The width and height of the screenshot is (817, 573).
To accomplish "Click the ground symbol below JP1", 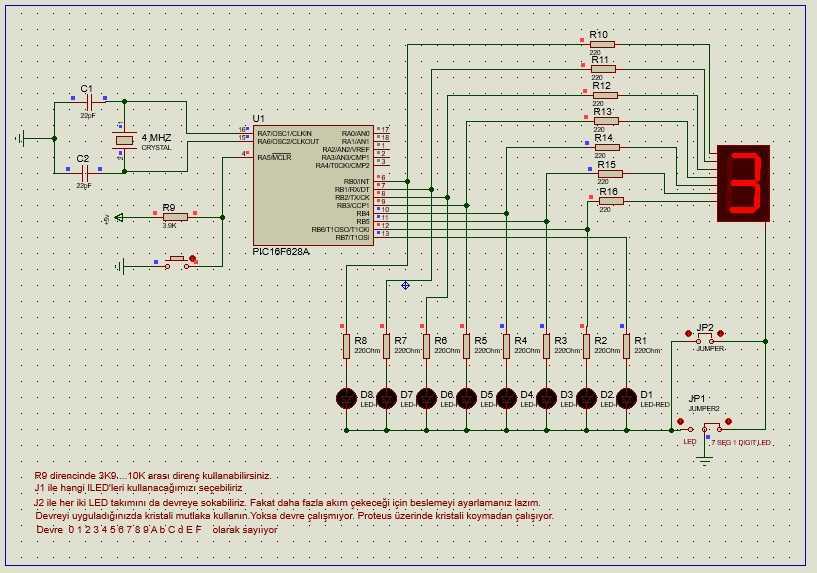I will click(704, 458).
